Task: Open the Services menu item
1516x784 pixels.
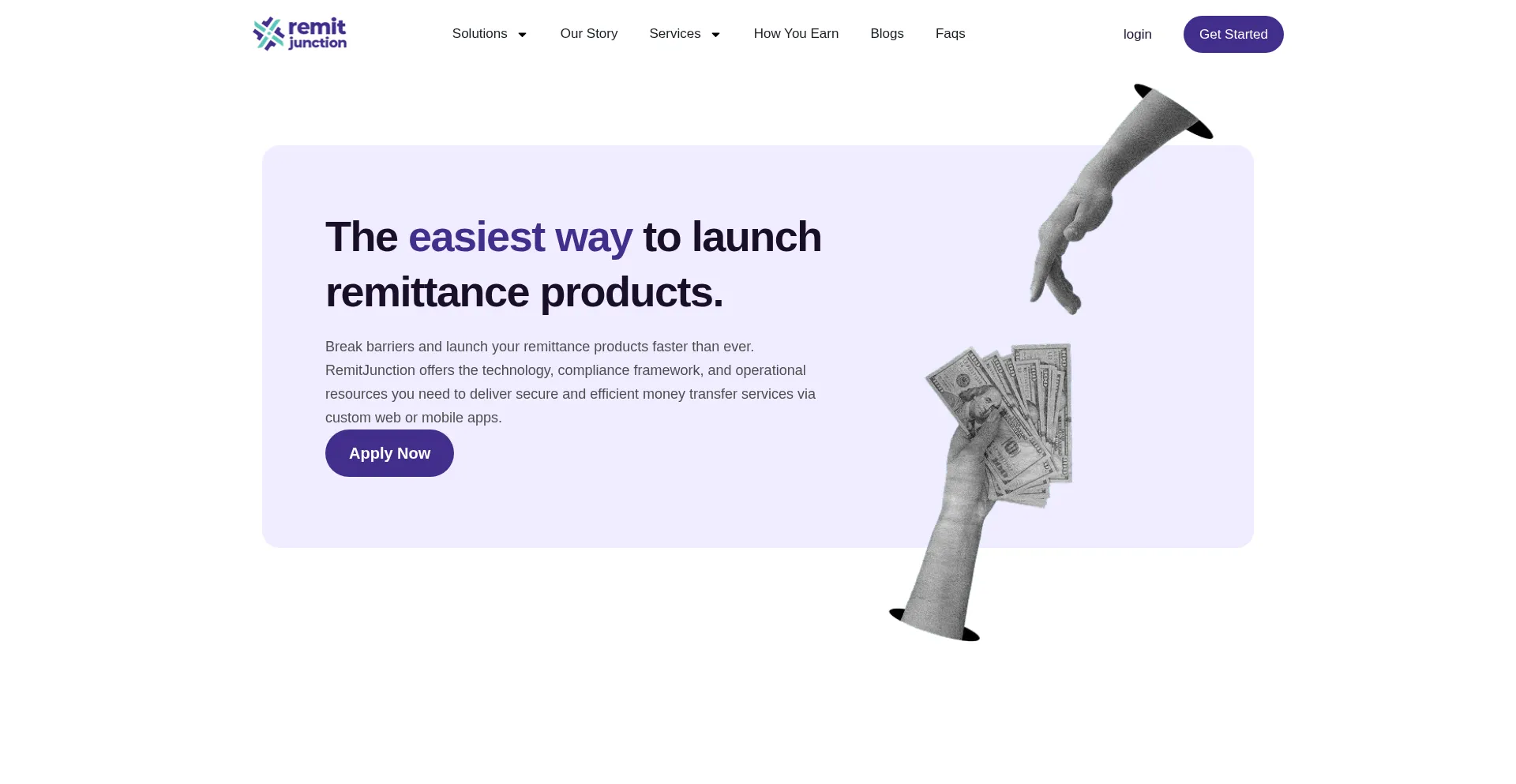Action: click(675, 34)
